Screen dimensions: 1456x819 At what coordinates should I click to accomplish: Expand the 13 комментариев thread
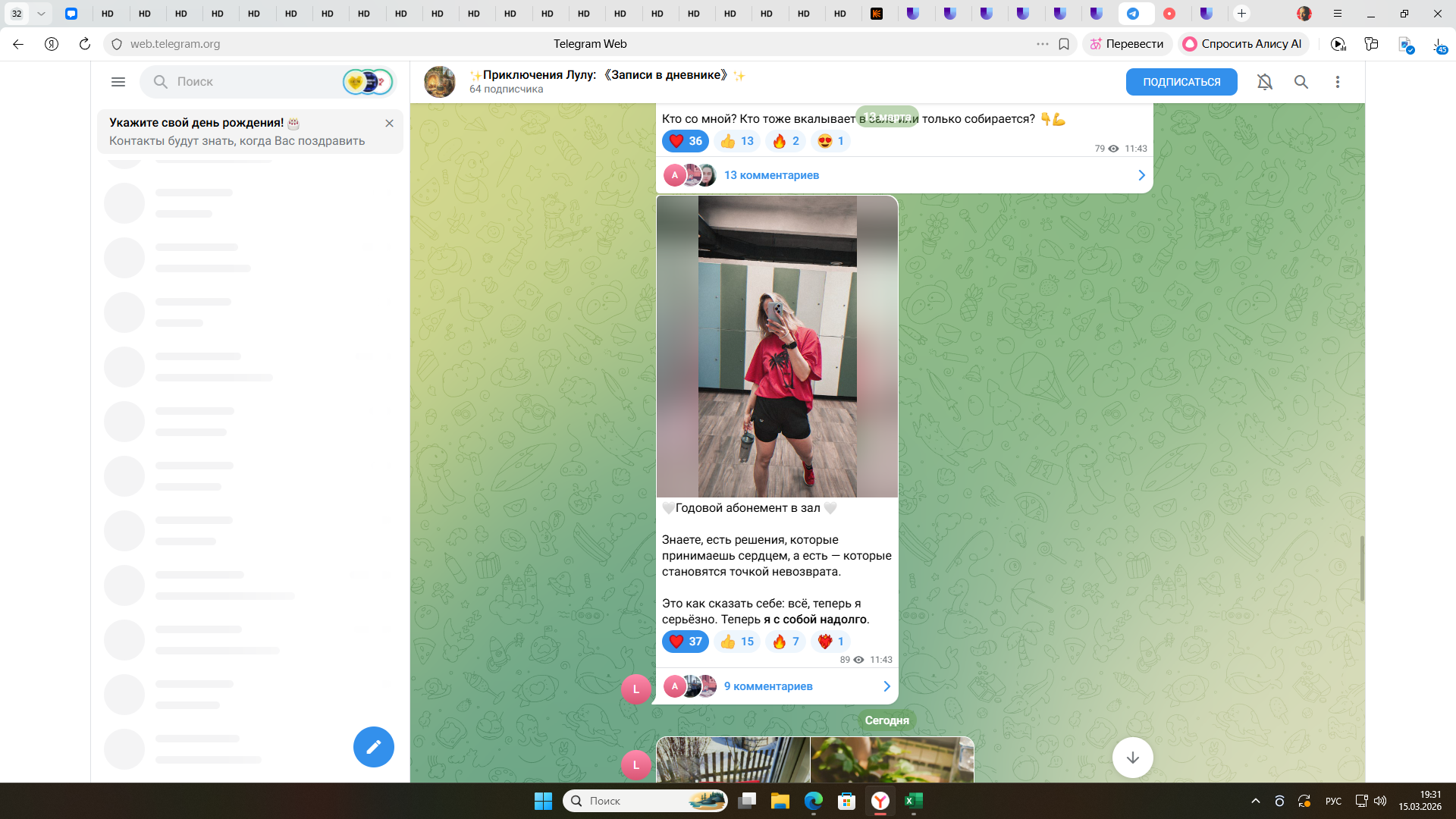tap(771, 175)
